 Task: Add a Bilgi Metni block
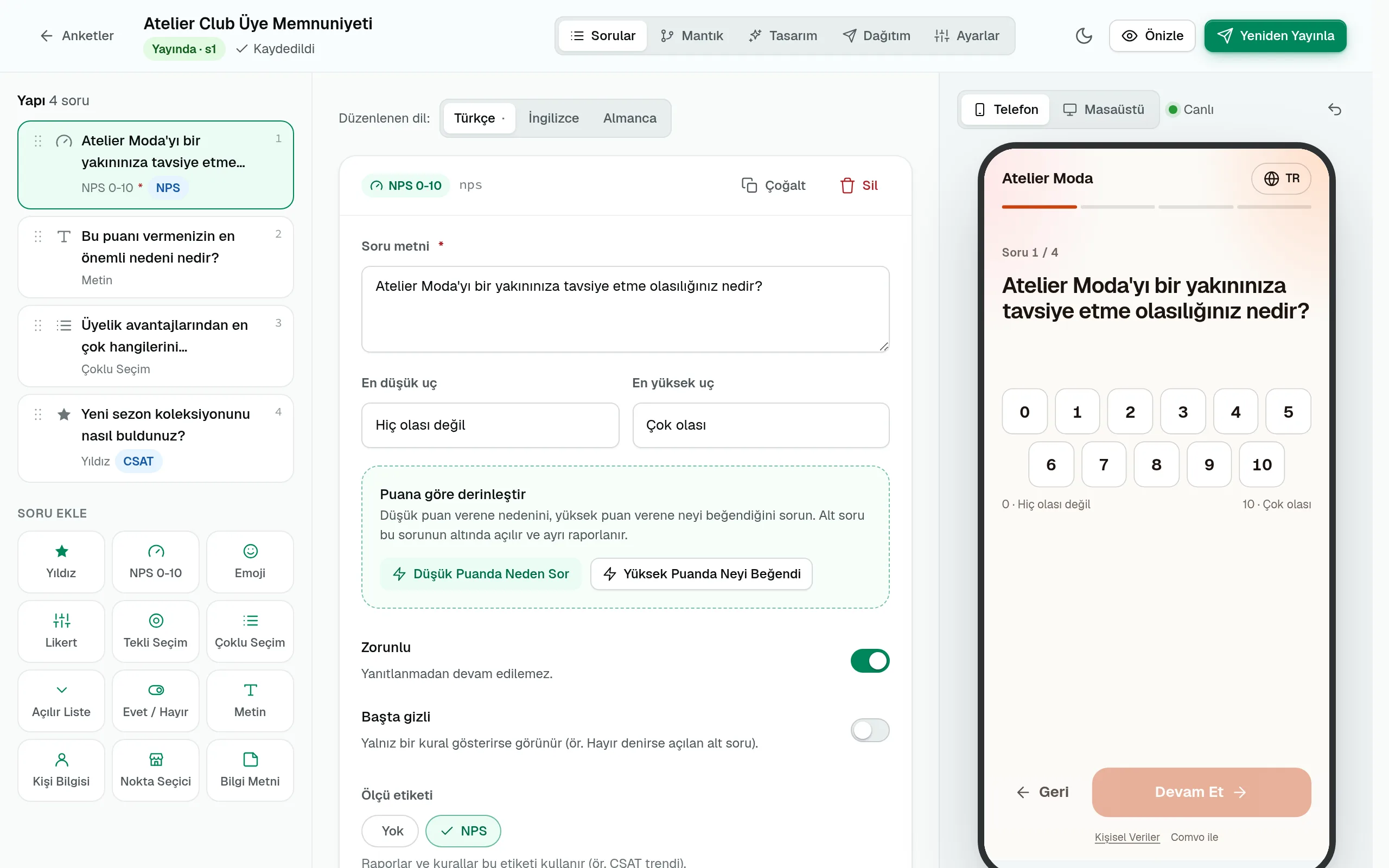tap(250, 770)
